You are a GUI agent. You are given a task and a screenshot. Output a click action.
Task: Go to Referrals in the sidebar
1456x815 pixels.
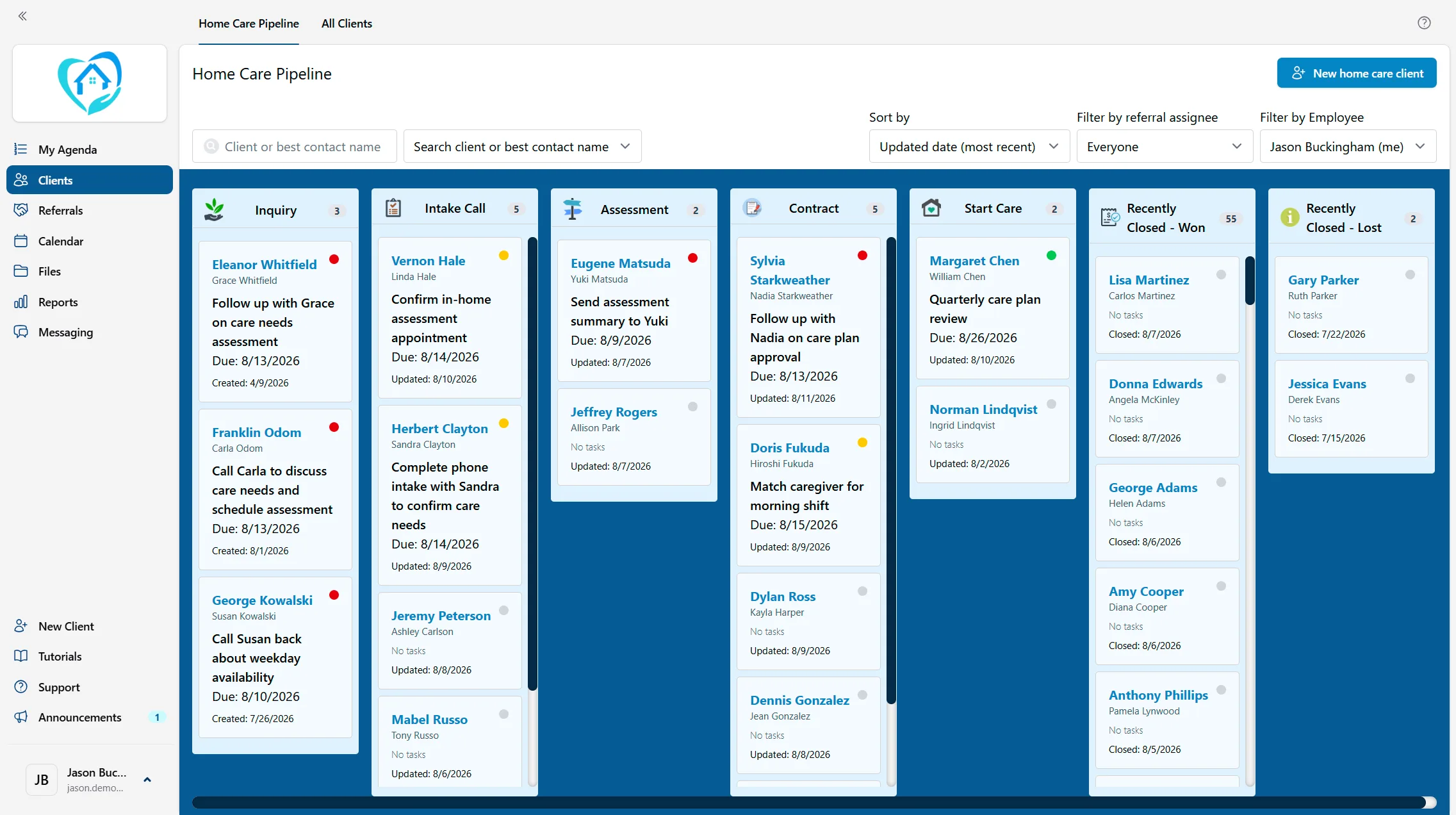coord(90,210)
